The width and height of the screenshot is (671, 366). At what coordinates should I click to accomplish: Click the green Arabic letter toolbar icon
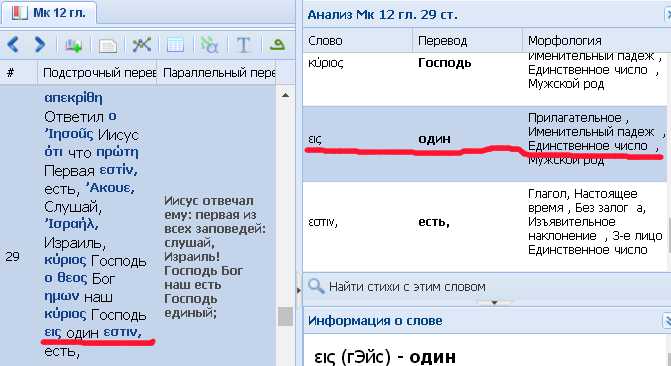click(277, 45)
